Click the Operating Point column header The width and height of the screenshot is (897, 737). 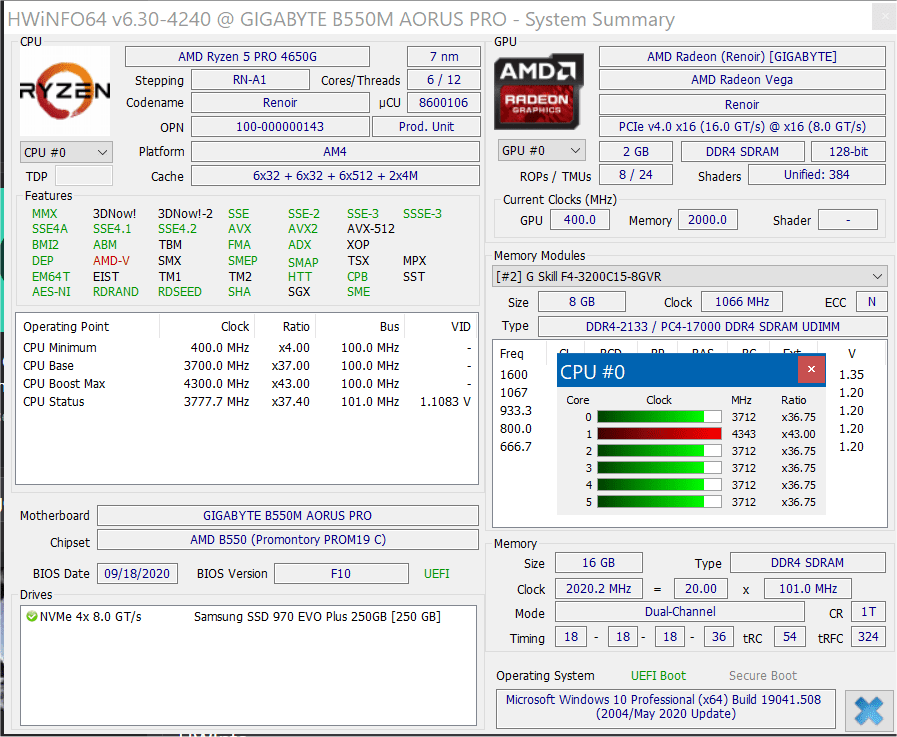(x=88, y=327)
